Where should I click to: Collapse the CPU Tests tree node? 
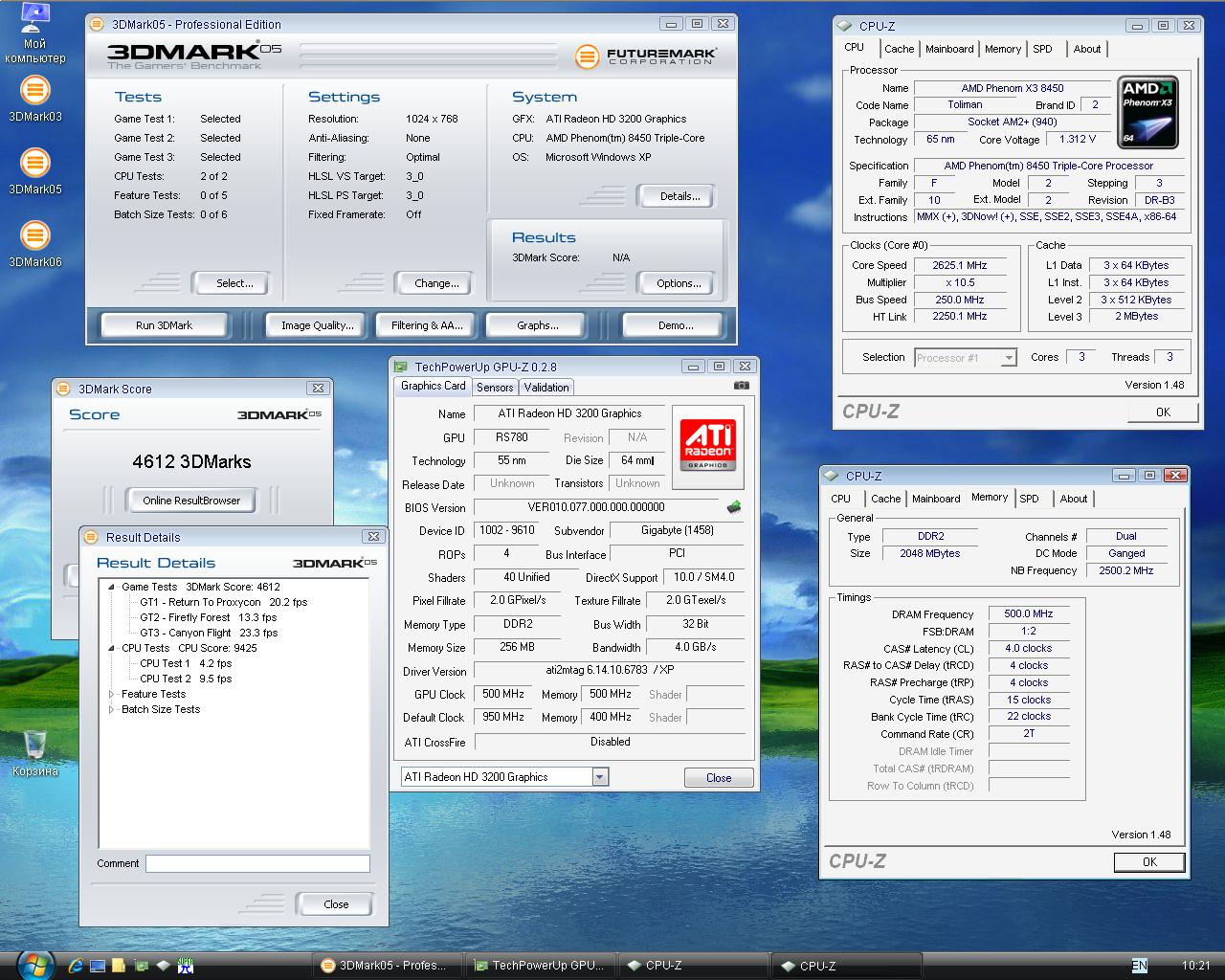tap(111, 648)
